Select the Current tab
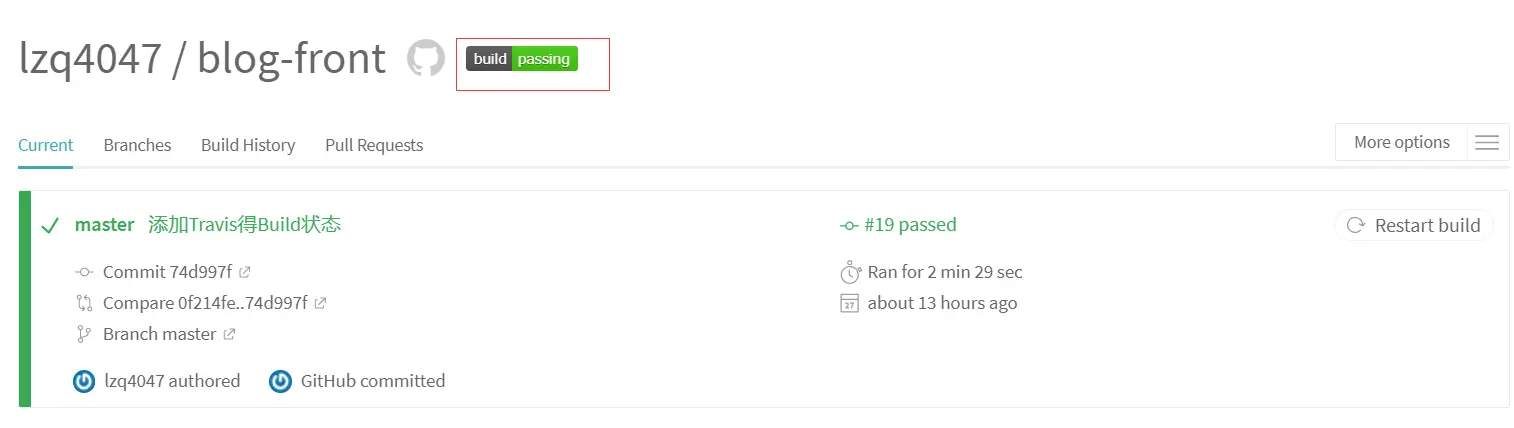Image resolution: width=1514 pixels, height=428 pixels. 46,145
